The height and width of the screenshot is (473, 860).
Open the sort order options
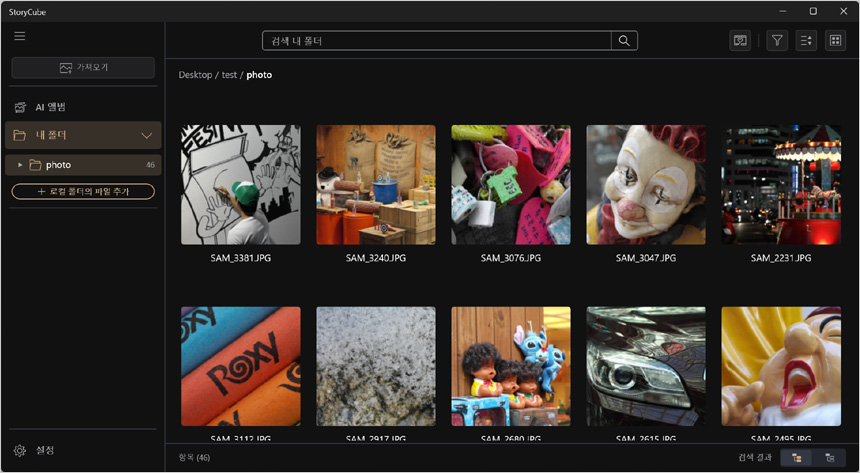coord(806,41)
